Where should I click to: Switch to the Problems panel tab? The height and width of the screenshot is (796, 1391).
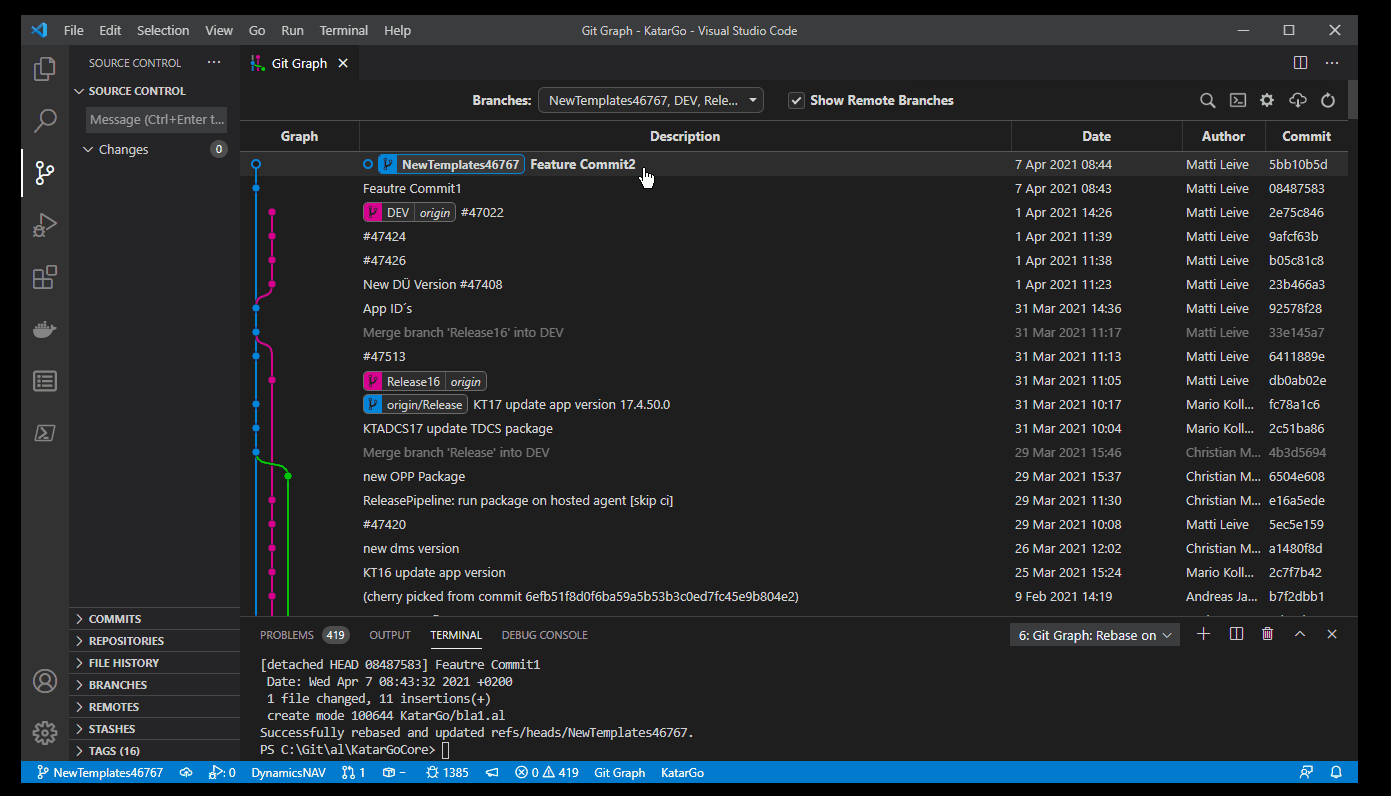(304, 635)
